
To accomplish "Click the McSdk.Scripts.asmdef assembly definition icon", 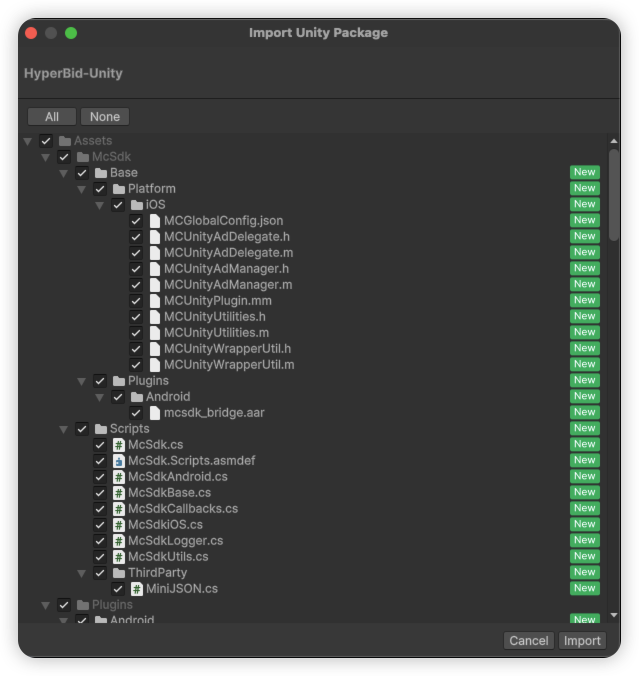I will tap(118, 461).
